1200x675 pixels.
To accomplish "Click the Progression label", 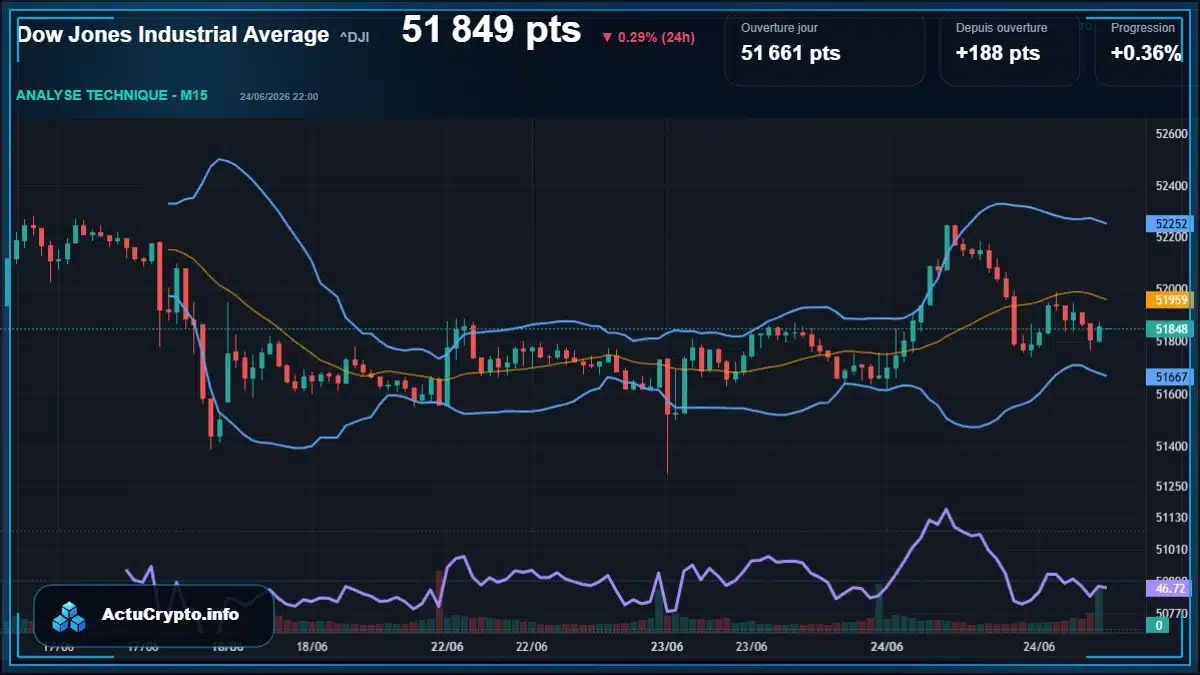I will (1143, 28).
